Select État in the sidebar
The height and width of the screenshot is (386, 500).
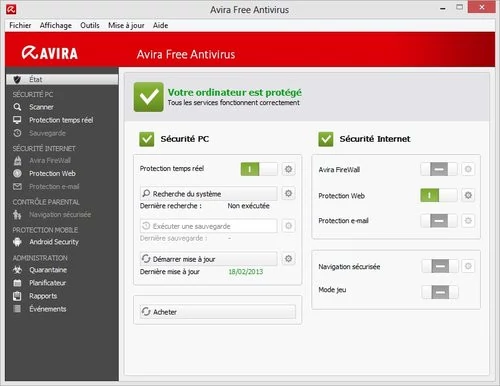pyautogui.click(x=62, y=79)
